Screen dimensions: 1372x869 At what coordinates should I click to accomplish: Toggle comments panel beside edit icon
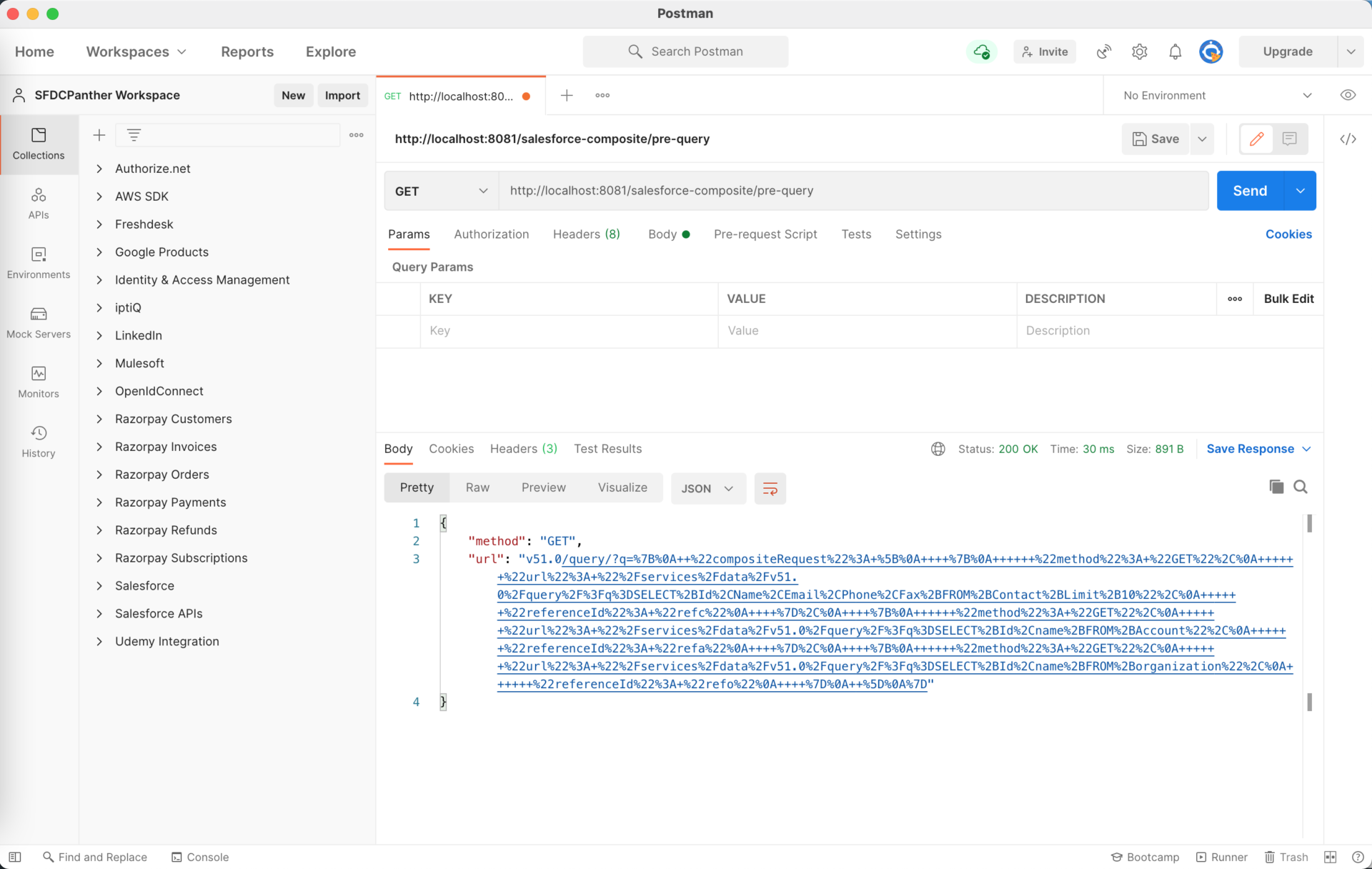1289,139
